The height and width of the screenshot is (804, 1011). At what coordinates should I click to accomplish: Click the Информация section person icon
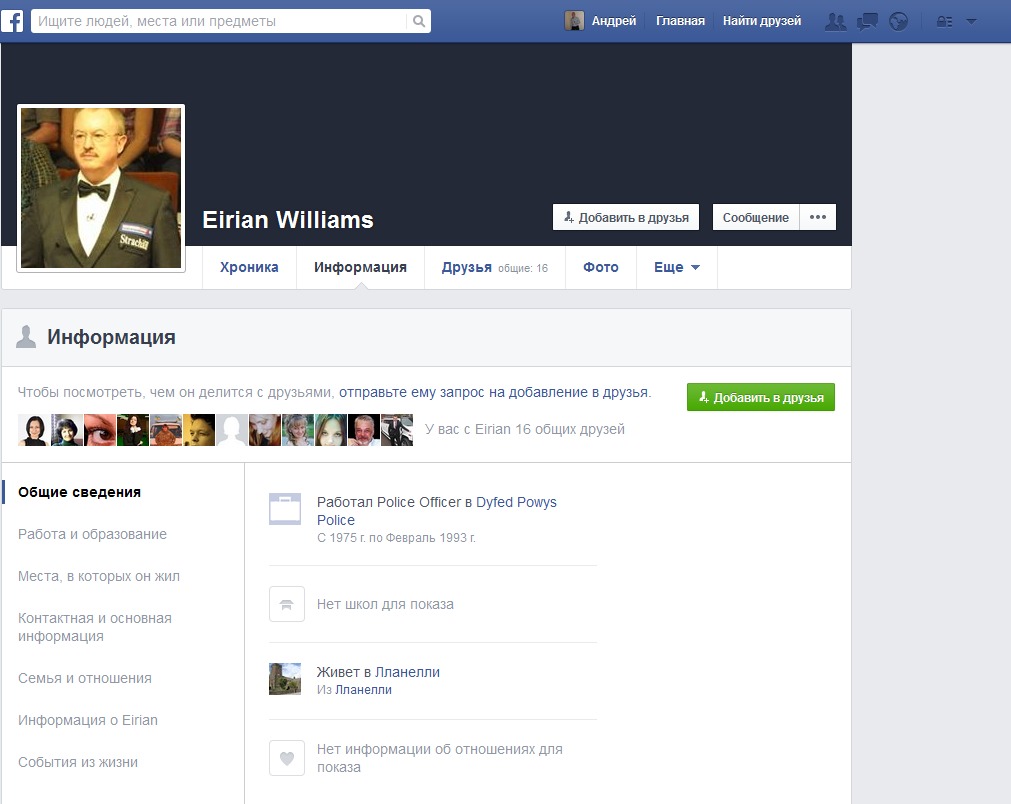pyautogui.click(x=26, y=337)
